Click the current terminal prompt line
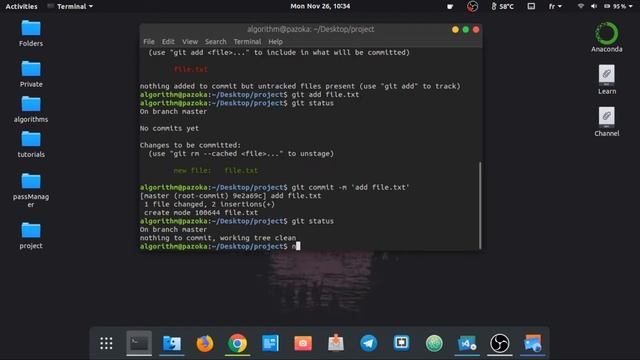Viewport: 640px width, 360px height. (220, 246)
